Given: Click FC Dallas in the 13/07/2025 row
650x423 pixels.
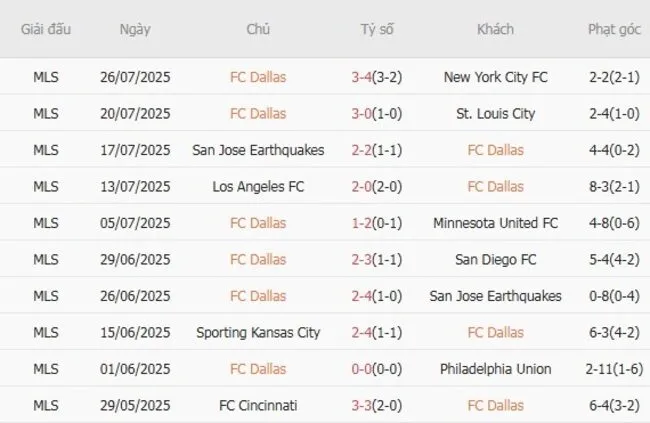Looking at the screenshot, I should 495,187.
